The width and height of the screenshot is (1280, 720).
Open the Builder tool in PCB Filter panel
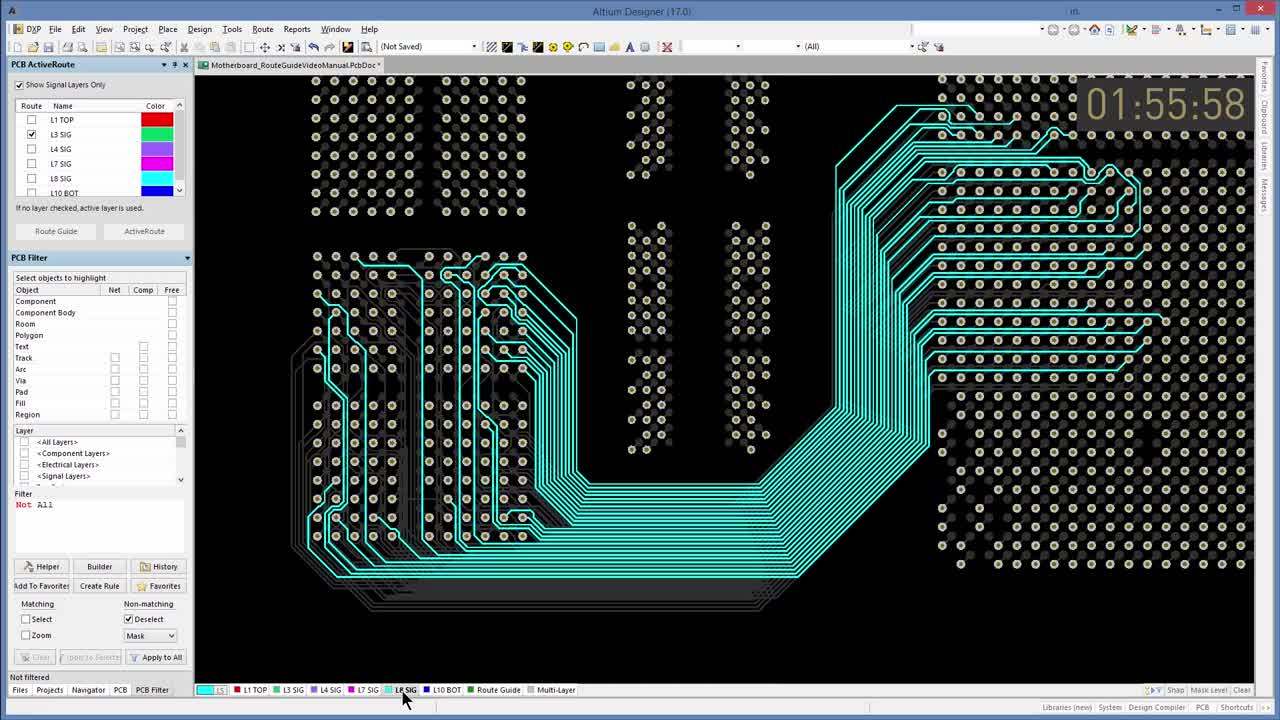[99, 566]
